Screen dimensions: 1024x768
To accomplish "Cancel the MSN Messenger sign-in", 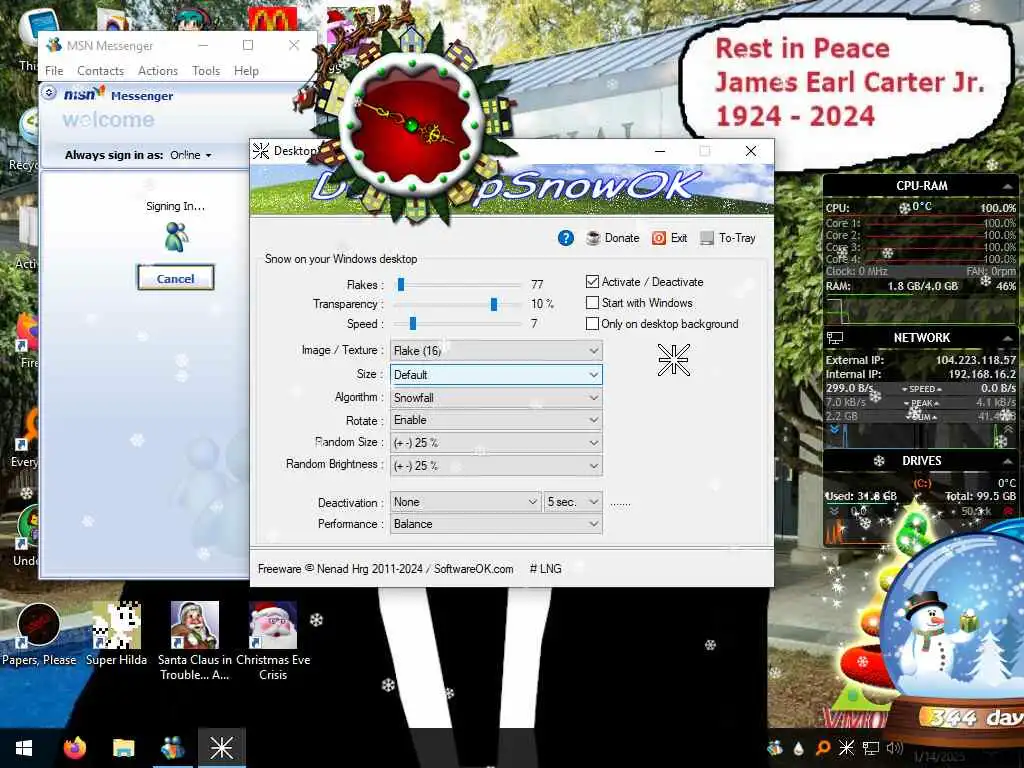I will coord(176,278).
